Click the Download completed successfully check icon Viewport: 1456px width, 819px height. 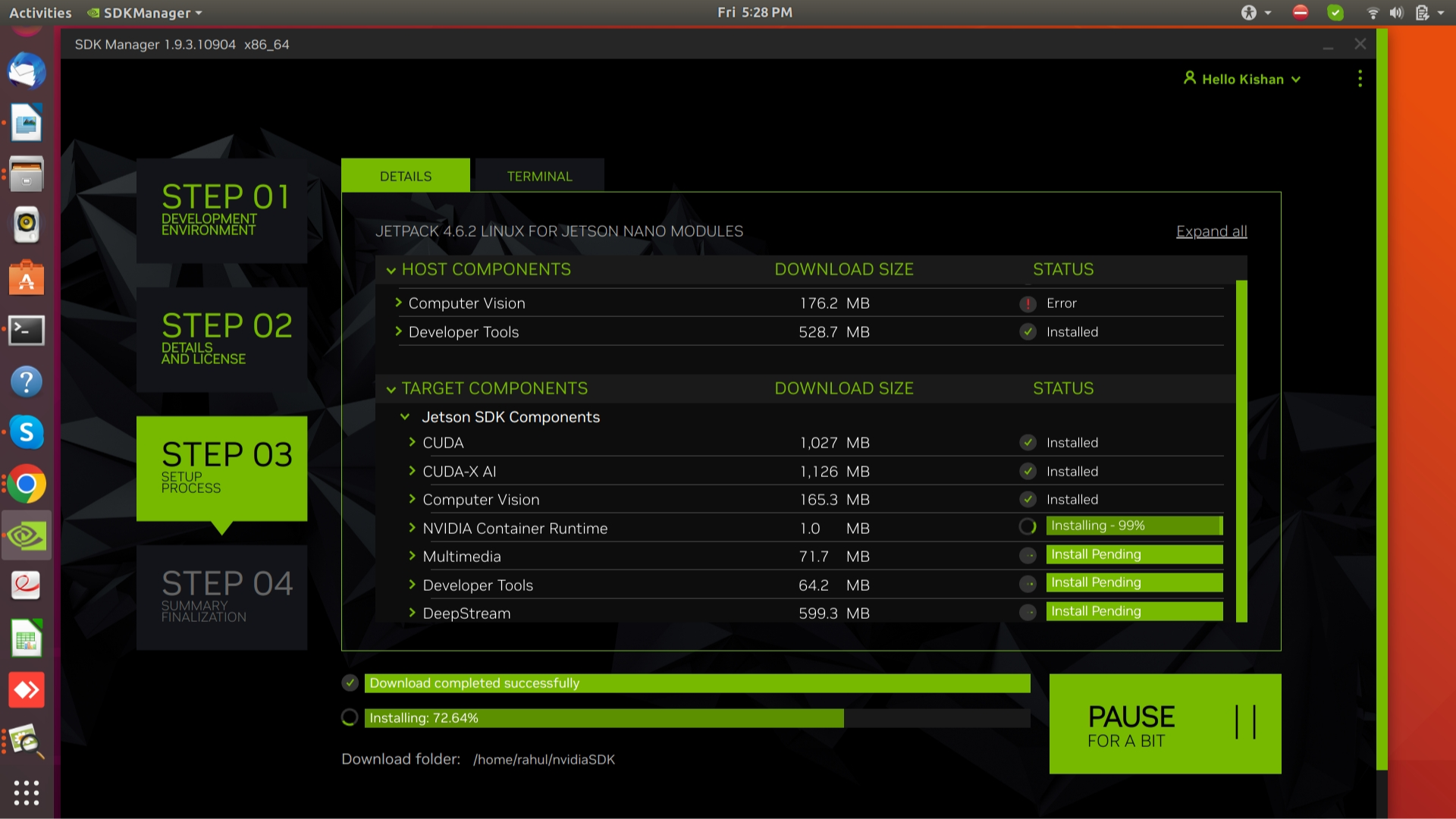(x=350, y=683)
